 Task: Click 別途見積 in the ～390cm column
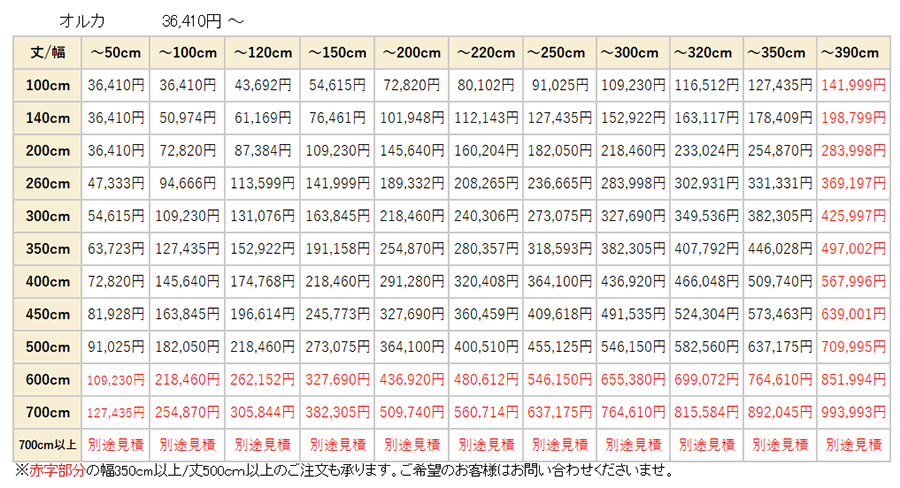[x=854, y=443]
